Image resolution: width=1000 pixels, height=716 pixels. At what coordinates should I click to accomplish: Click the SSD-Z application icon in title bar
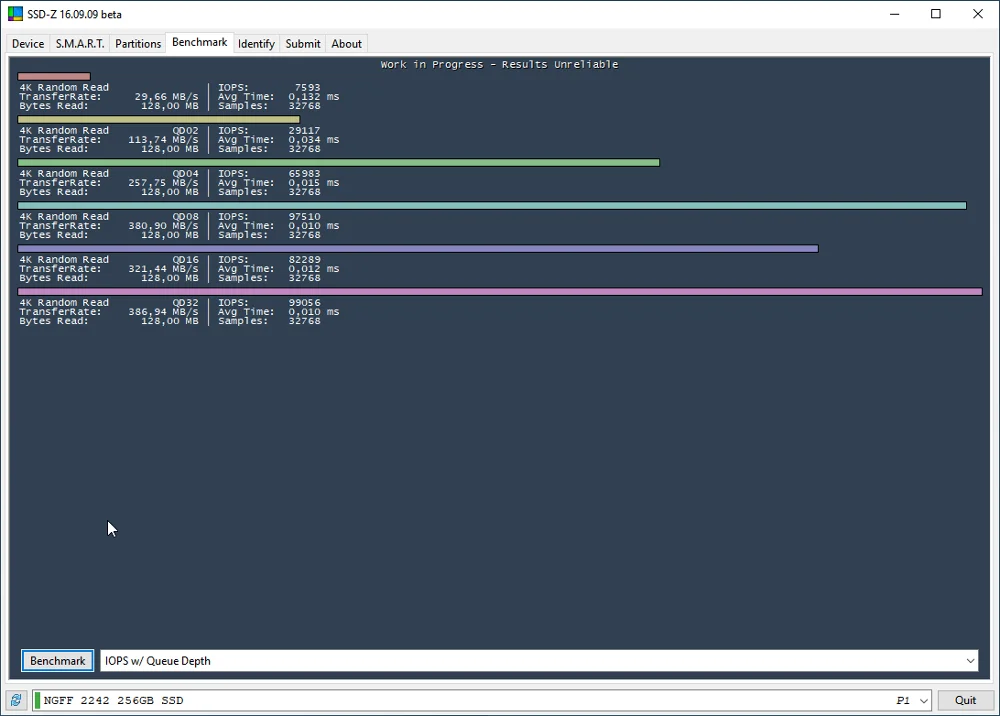point(15,14)
